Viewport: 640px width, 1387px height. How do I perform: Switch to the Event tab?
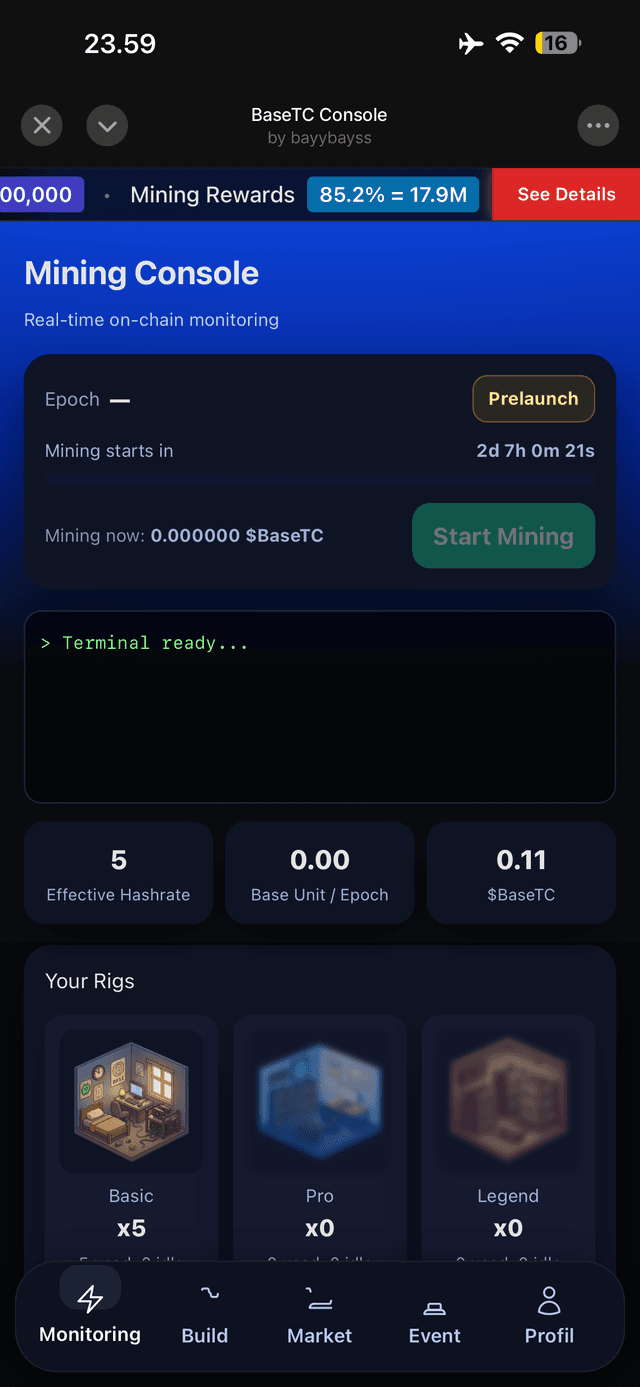pos(434,1315)
